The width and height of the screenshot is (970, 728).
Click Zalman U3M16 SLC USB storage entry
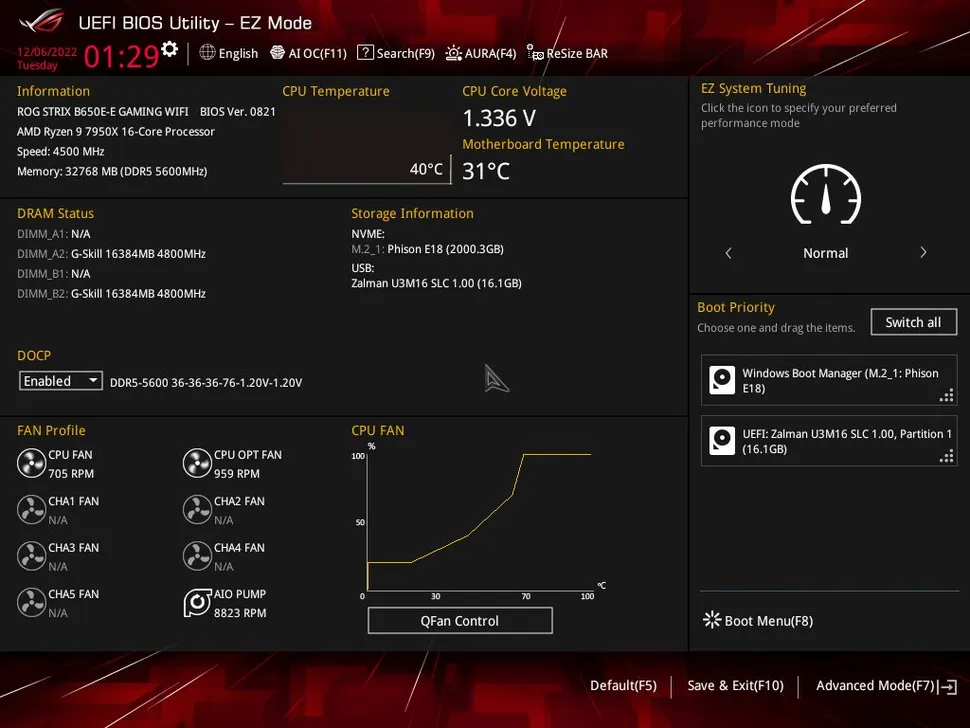(437, 283)
